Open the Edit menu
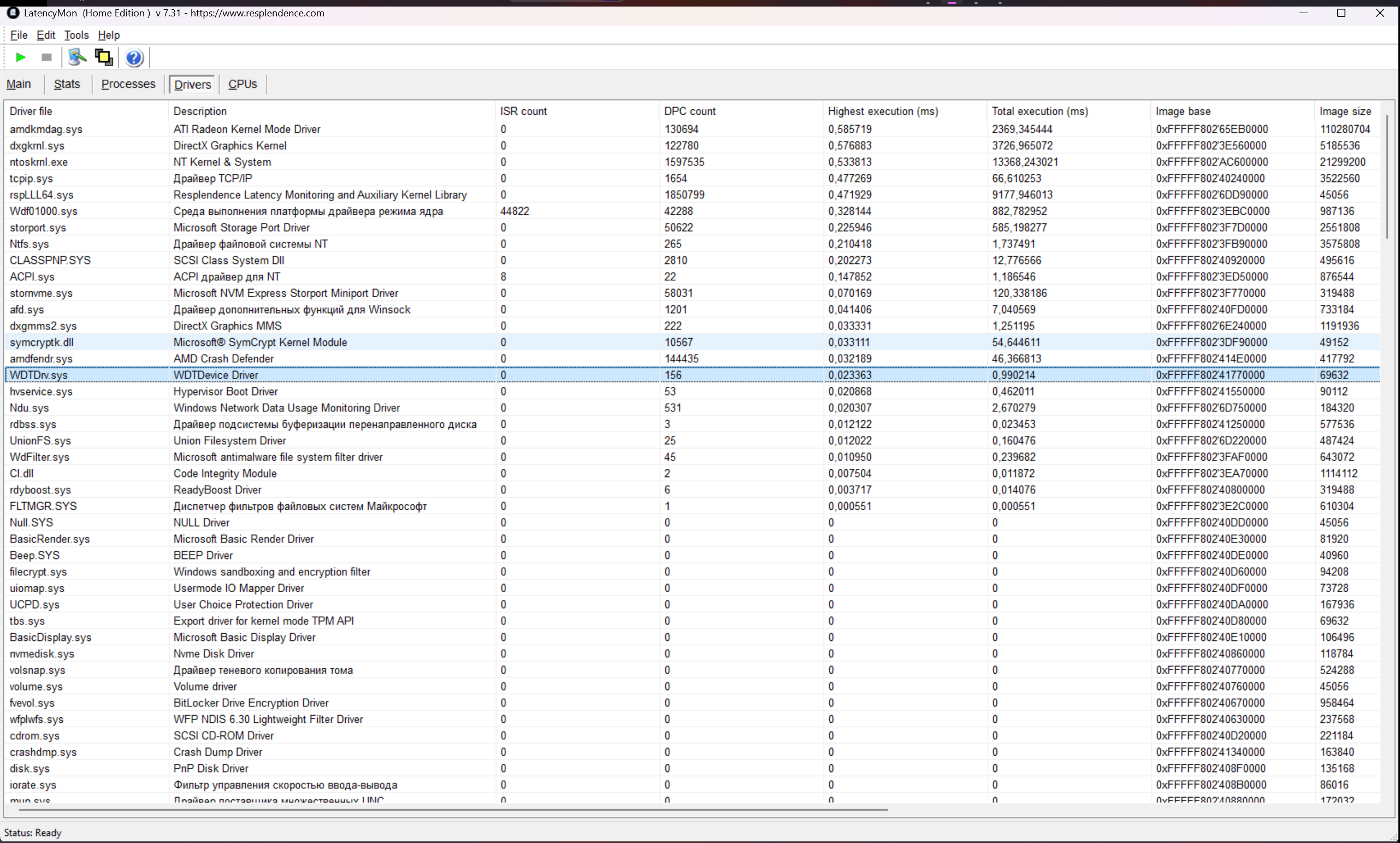 [x=45, y=35]
